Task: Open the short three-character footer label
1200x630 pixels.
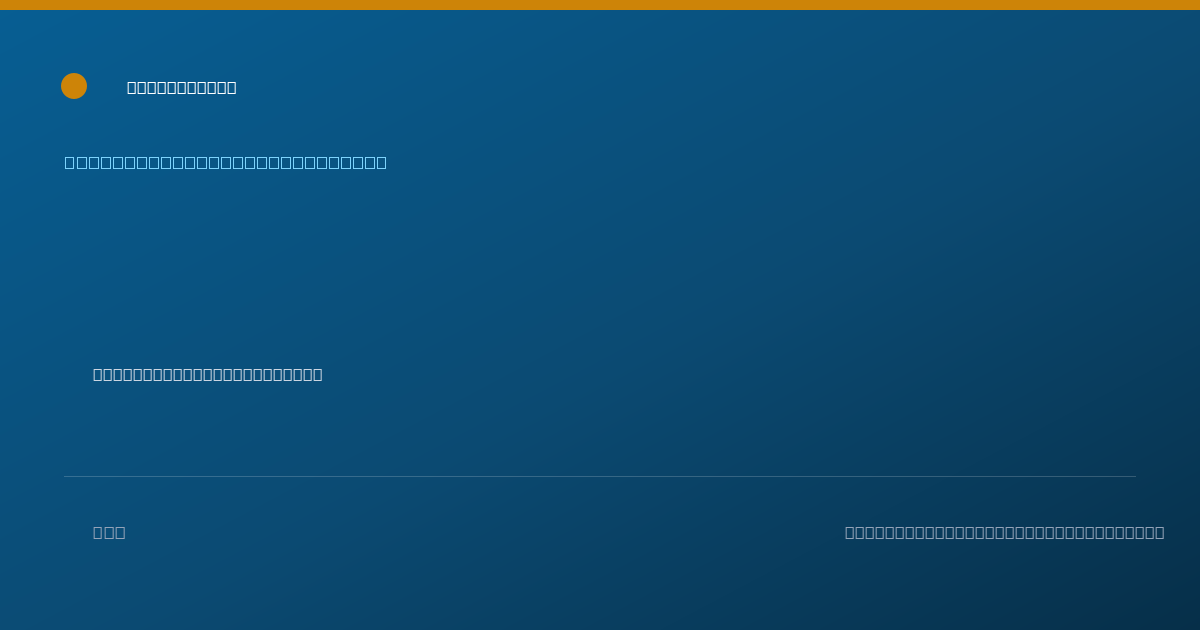Action: (x=109, y=533)
